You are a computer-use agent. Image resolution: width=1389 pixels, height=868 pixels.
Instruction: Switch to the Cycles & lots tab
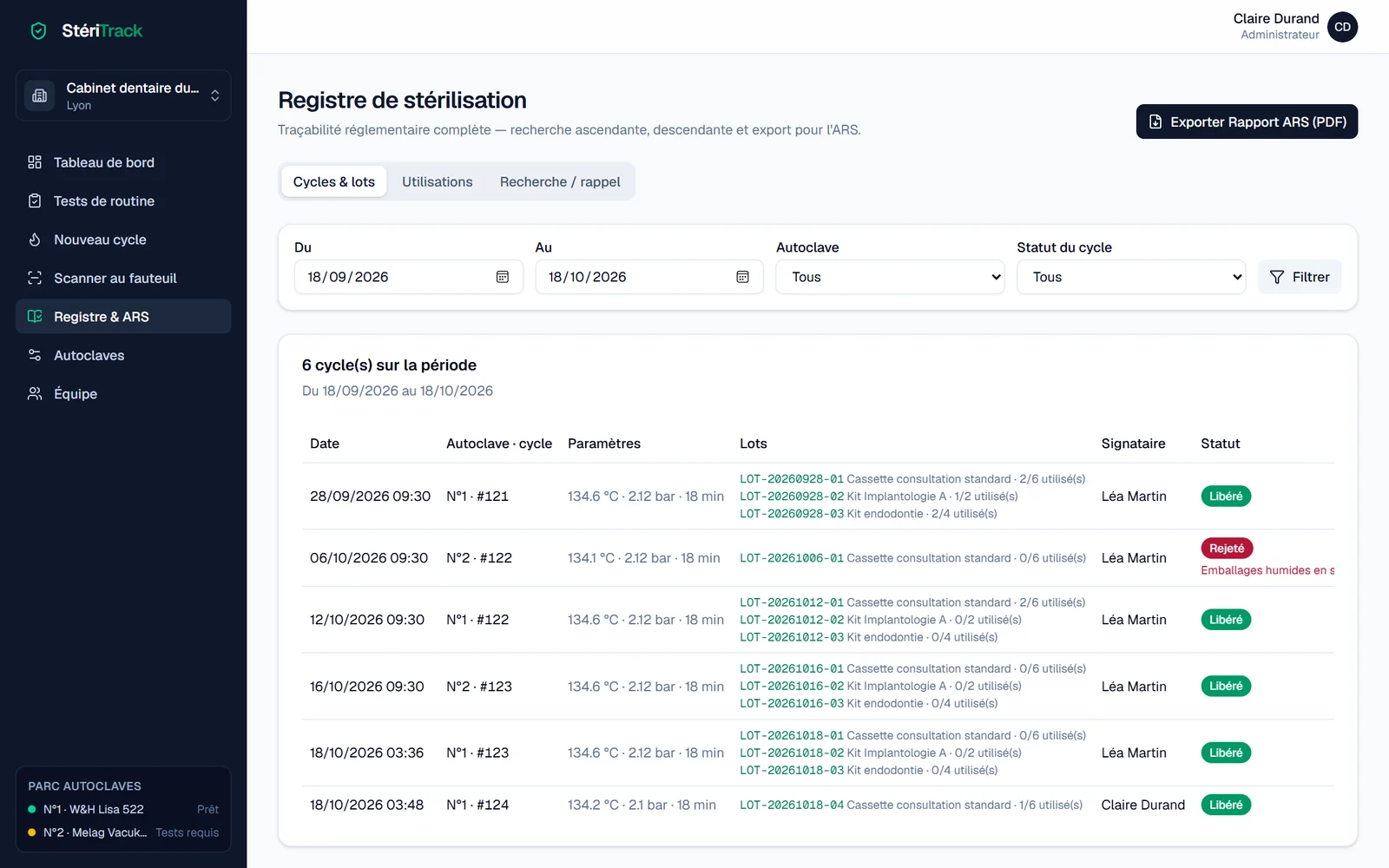pyautogui.click(x=334, y=181)
